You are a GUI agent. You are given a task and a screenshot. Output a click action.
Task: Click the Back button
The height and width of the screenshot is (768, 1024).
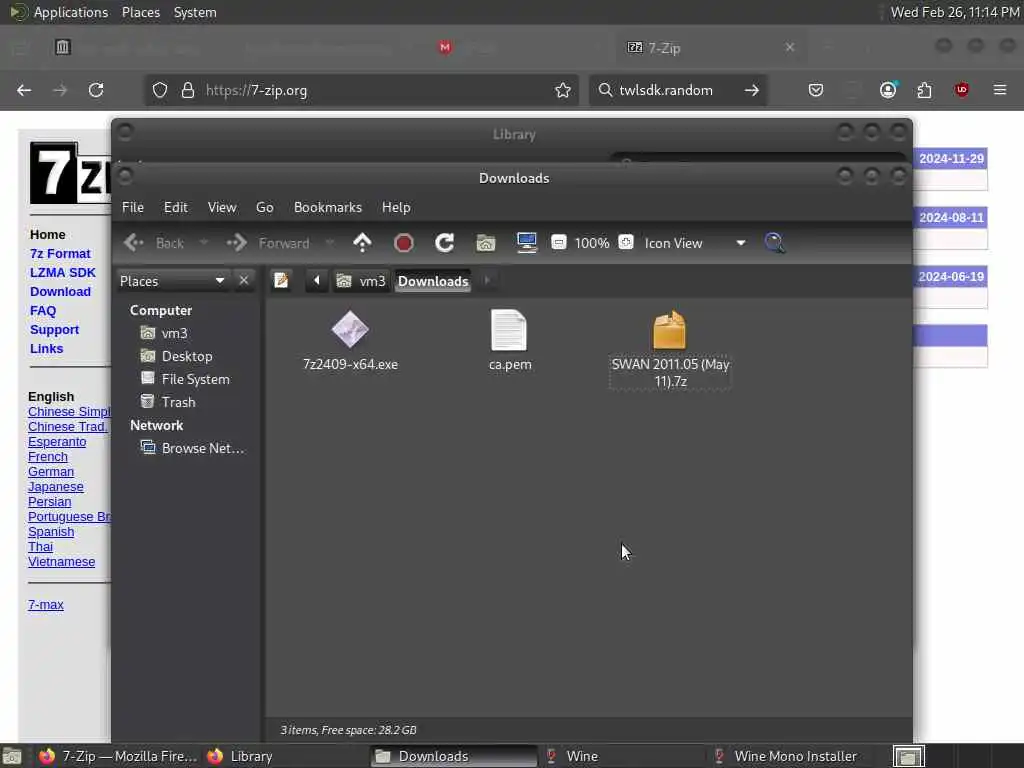(x=155, y=243)
